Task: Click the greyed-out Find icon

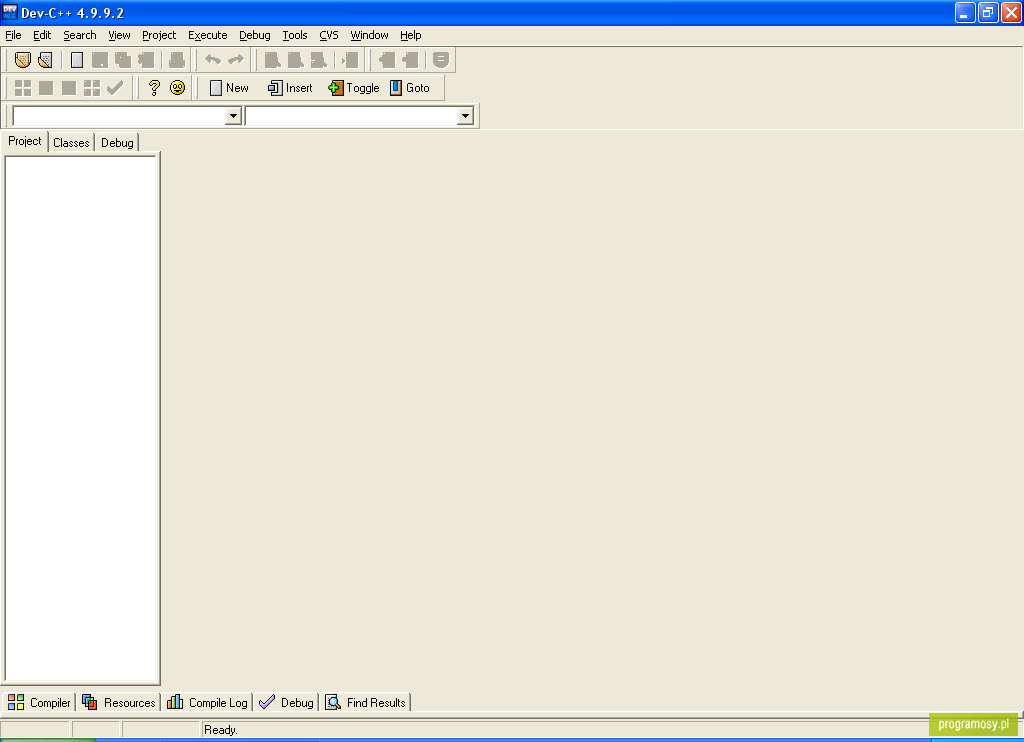Action: [272, 60]
